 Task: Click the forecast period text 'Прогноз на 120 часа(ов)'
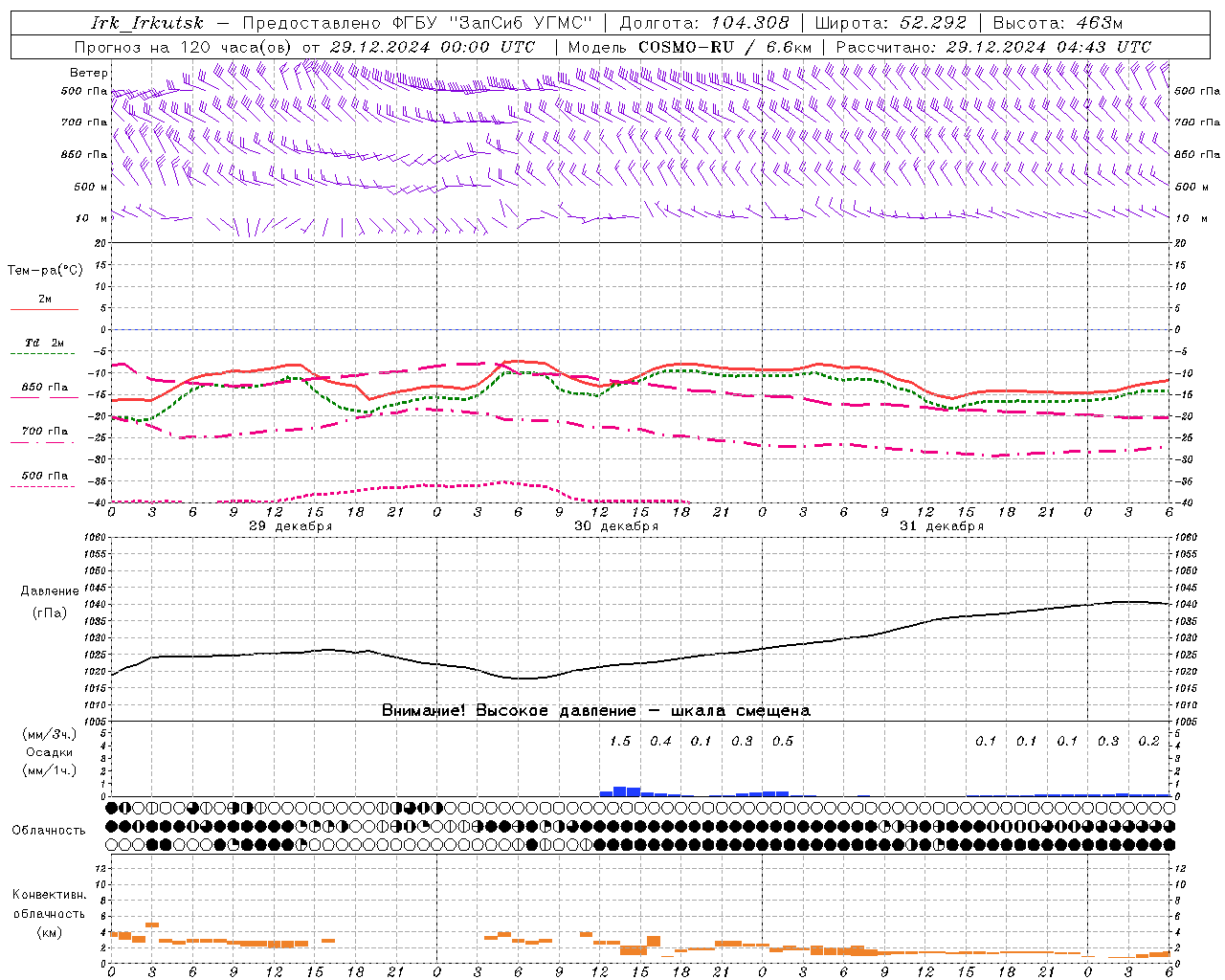tap(185, 47)
